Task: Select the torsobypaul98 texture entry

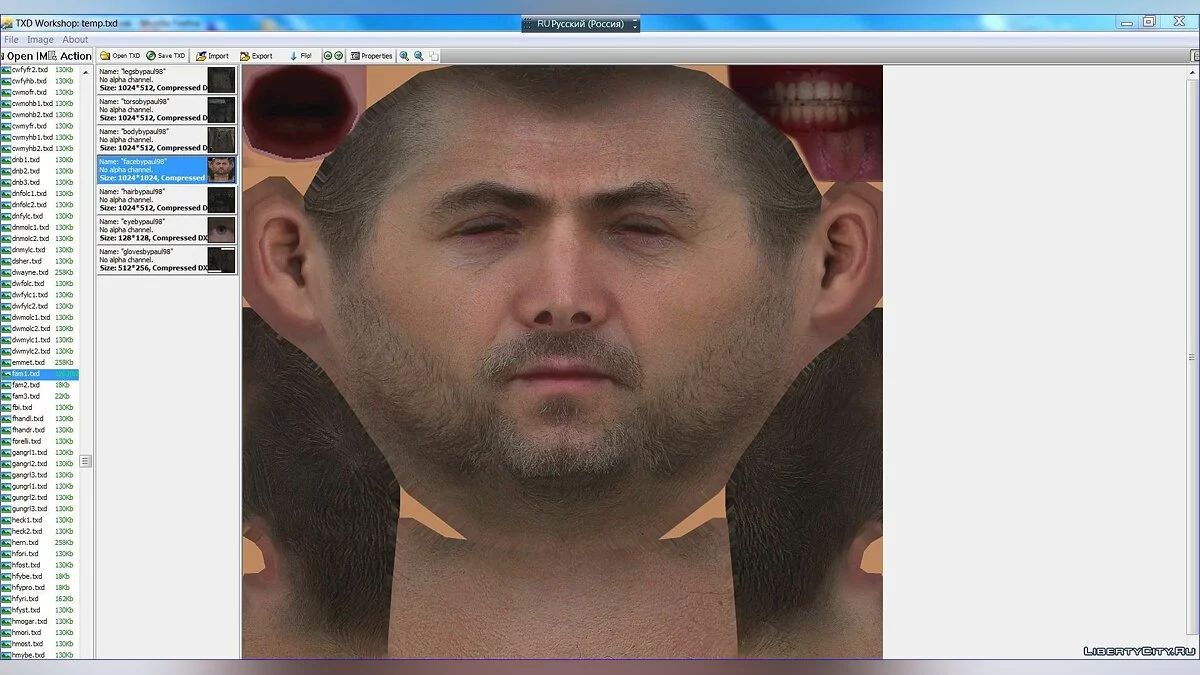Action: [x=167, y=110]
